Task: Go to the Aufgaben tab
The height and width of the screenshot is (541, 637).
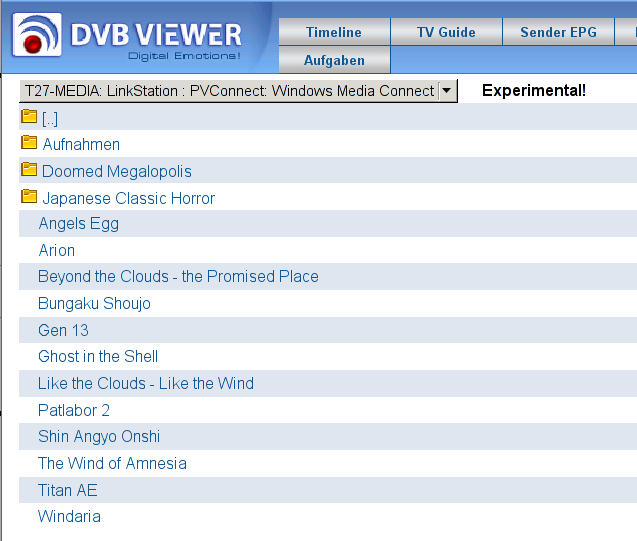Action: [x=334, y=60]
